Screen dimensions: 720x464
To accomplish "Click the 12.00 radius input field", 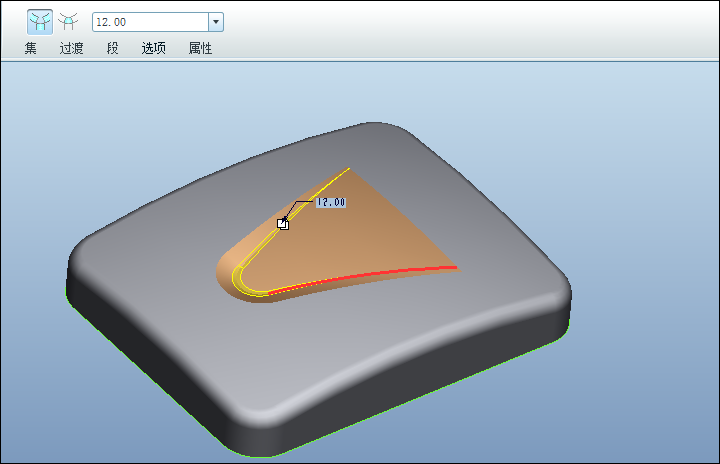I will (x=151, y=22).
